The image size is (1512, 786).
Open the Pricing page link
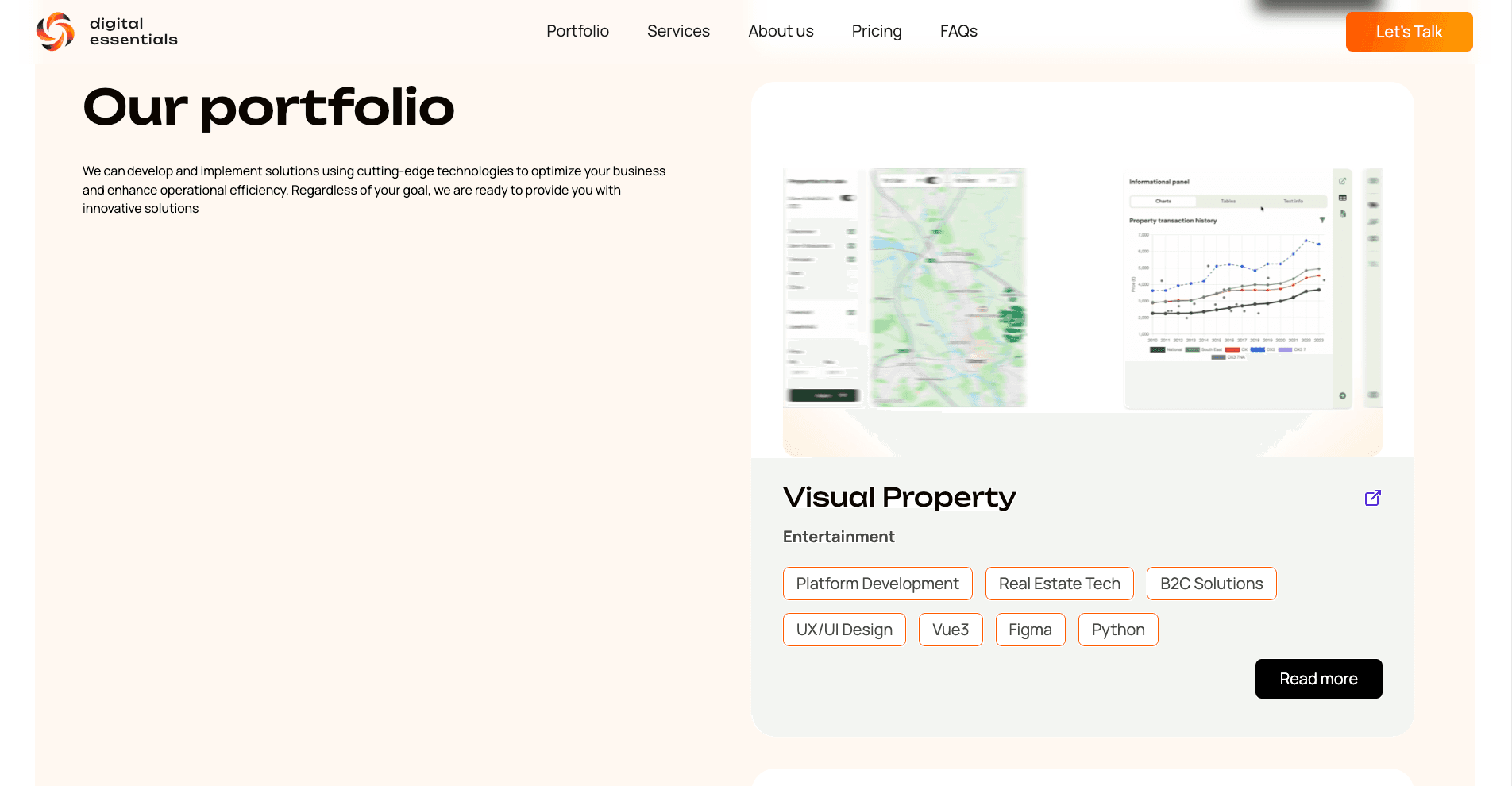pos(877,31)
